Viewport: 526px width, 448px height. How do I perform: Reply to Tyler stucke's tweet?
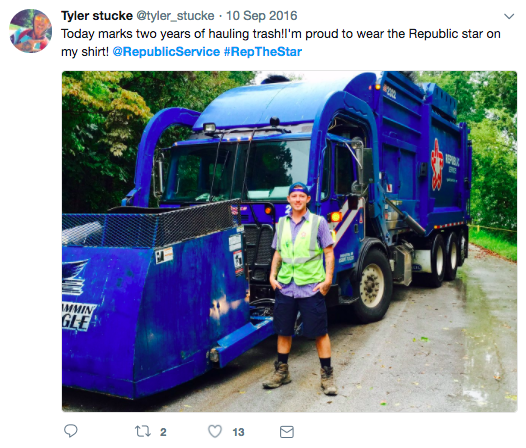[x=71, y=431]
